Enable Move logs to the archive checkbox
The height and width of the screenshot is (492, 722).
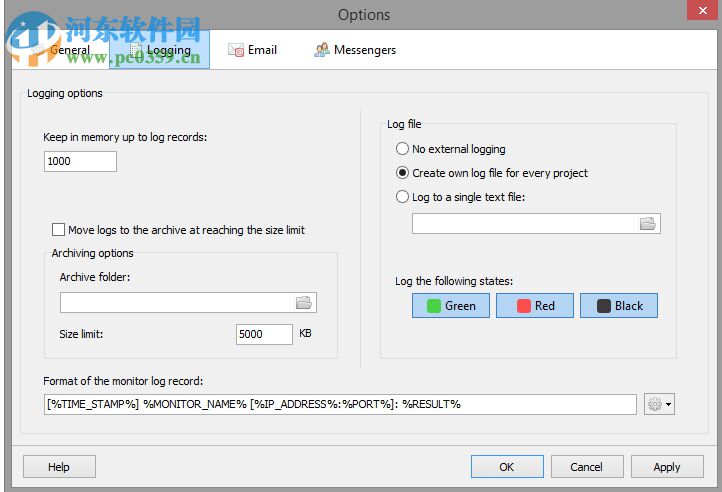coord(58,229)
